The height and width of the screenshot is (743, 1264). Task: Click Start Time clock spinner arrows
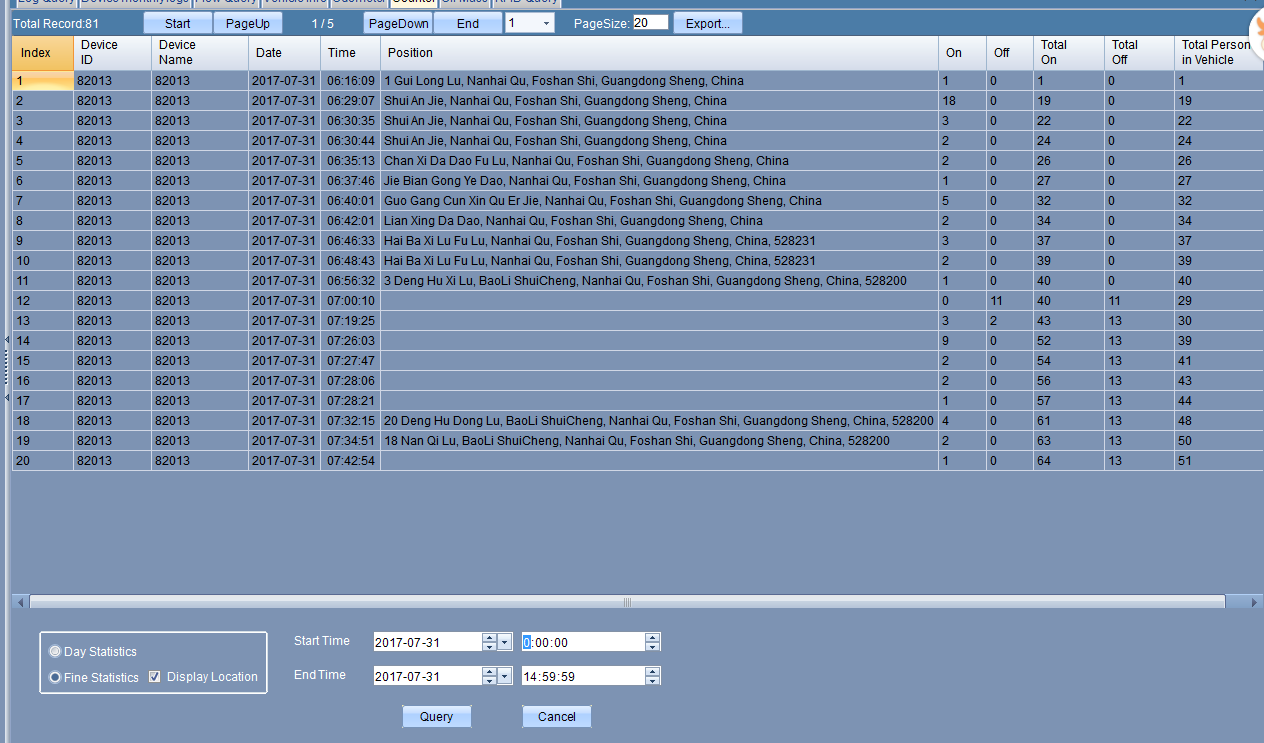pos(652,642)
